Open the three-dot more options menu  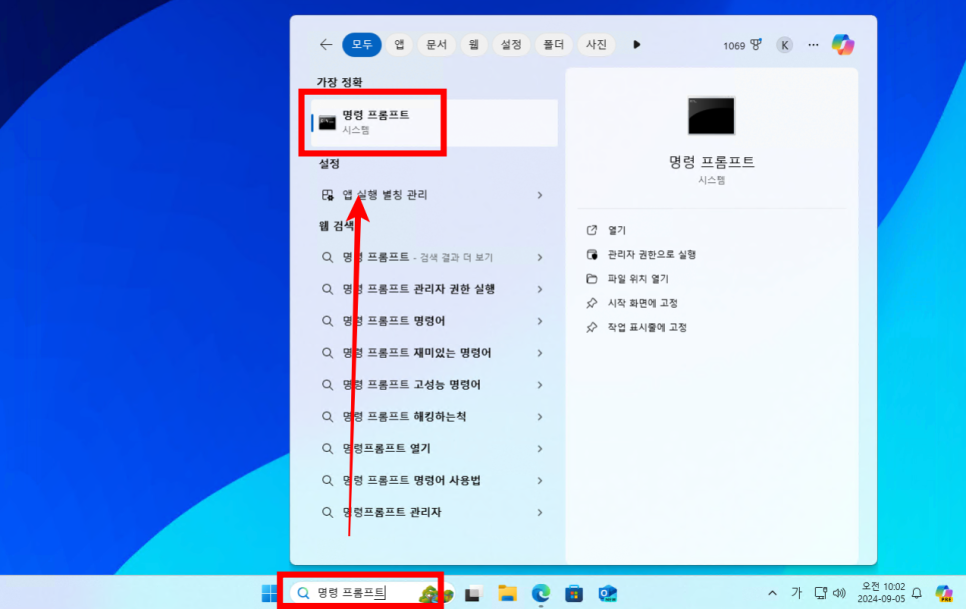pyautogui.click(x=813, y=45)
